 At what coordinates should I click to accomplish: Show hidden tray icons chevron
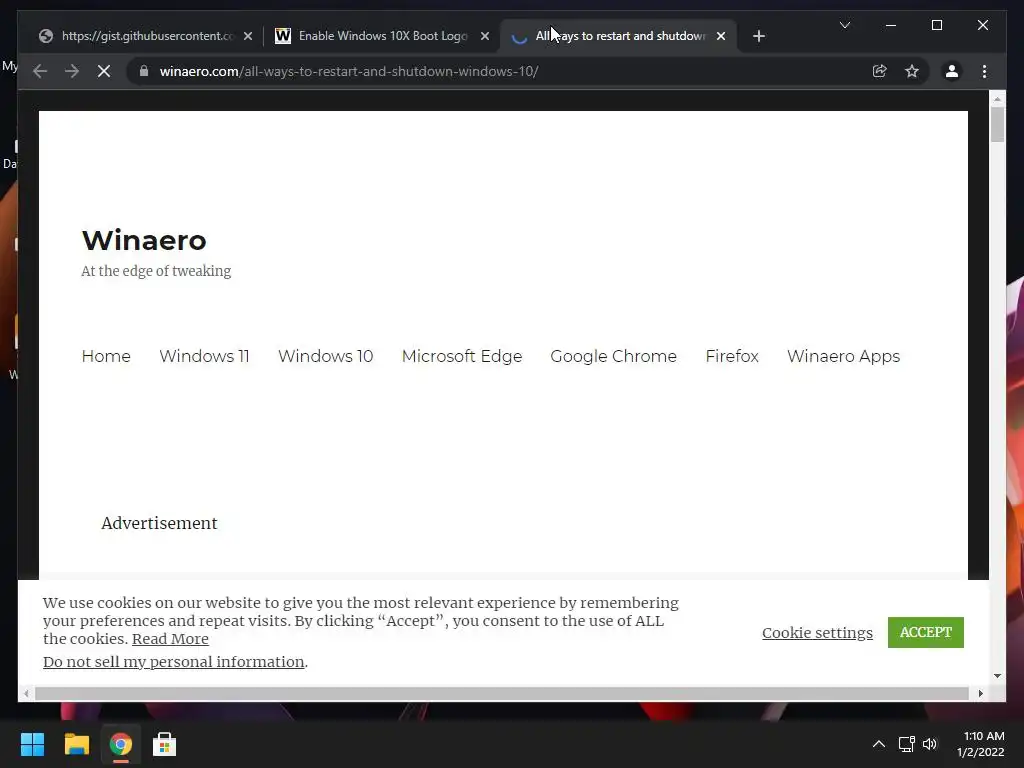pyautogui.click(x=879, y=744)
